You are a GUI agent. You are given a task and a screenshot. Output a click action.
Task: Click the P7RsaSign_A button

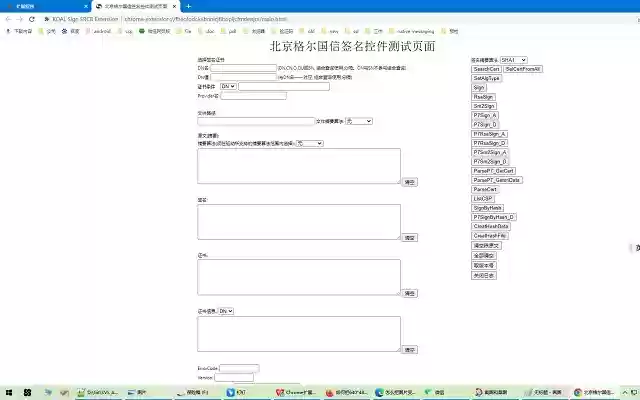click(x=489, y=134)
